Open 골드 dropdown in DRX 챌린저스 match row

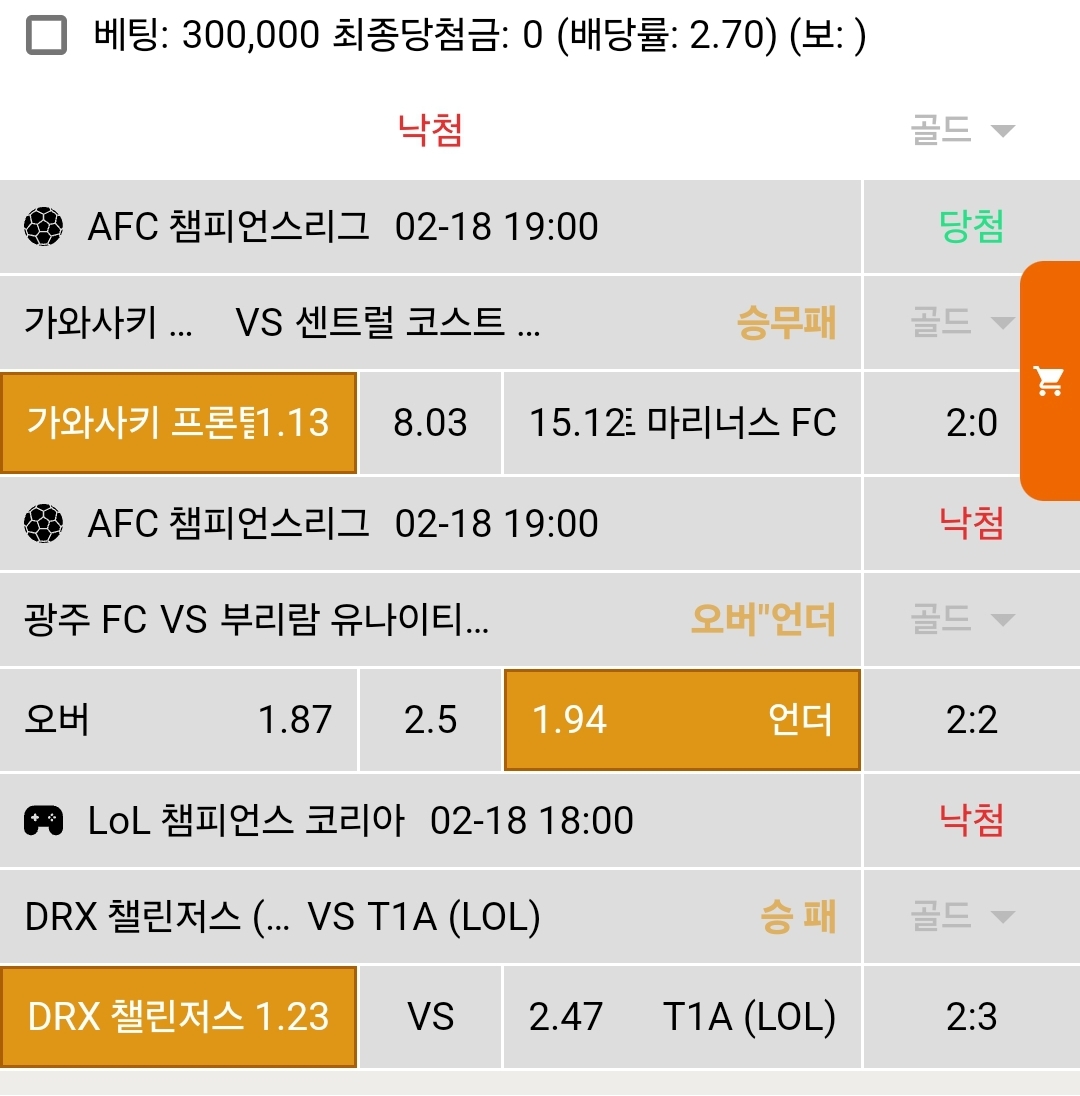pyautogui.click(x=962, y=916)
